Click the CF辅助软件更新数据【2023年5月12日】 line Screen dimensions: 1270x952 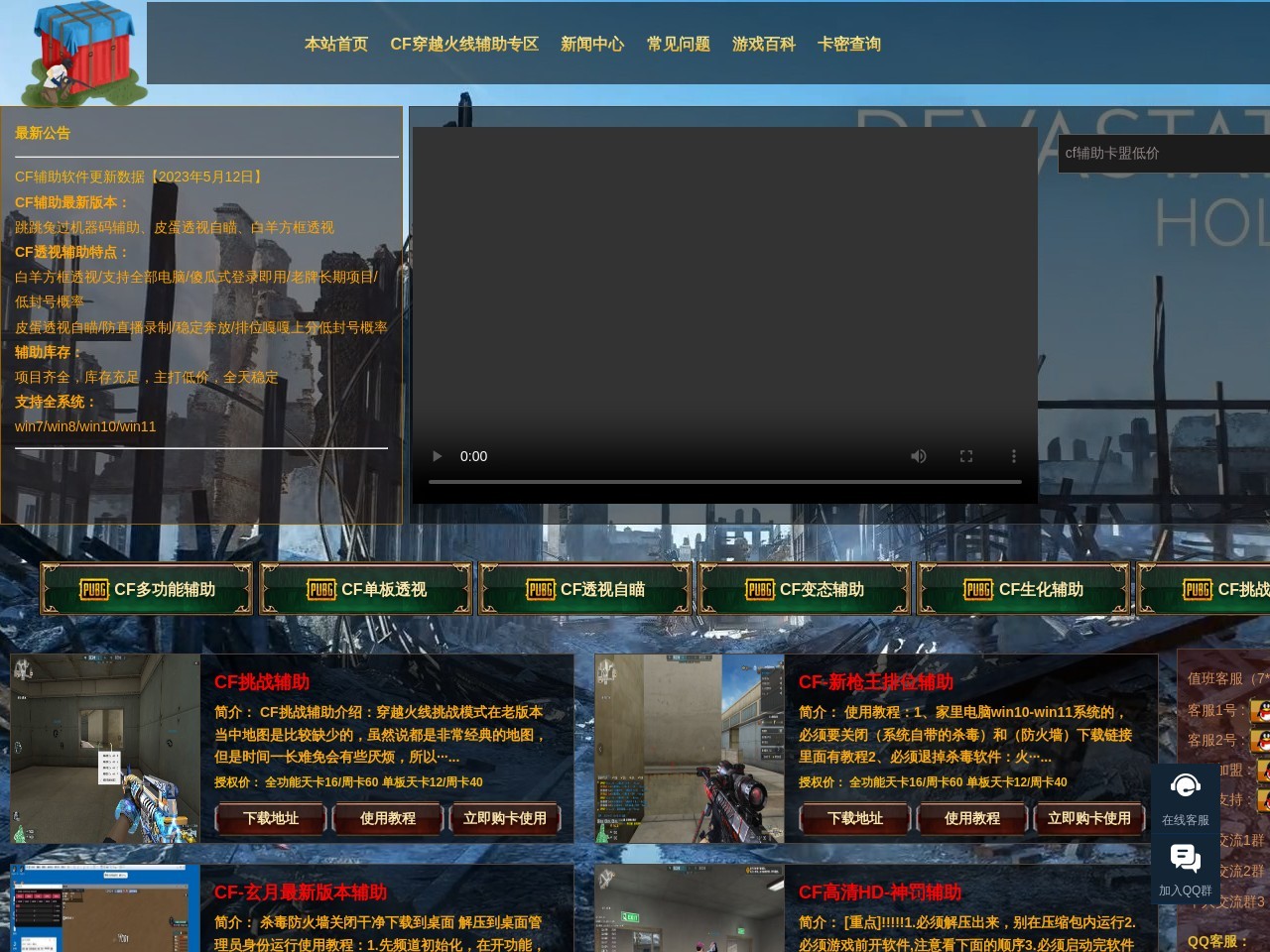click(141, 177)
